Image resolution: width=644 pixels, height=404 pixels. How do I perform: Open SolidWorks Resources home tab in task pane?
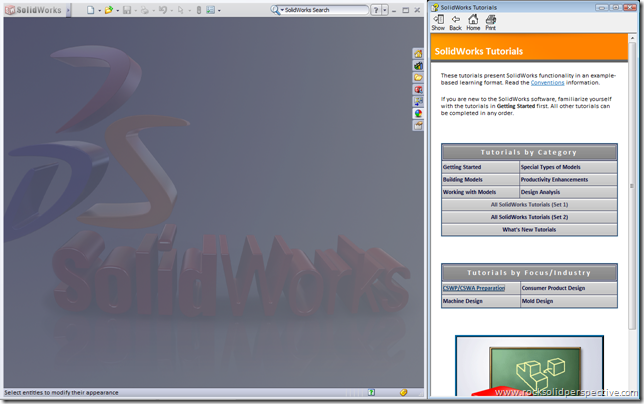418,54
